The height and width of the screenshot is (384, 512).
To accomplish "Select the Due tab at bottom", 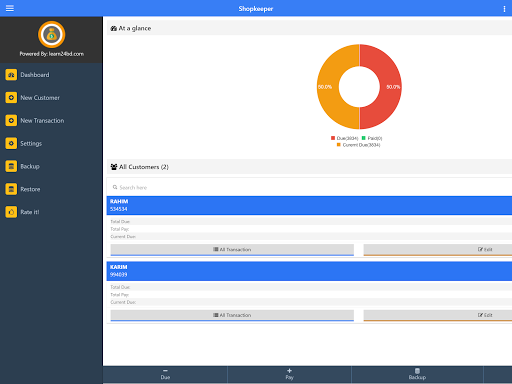I will tap(165, 374).
